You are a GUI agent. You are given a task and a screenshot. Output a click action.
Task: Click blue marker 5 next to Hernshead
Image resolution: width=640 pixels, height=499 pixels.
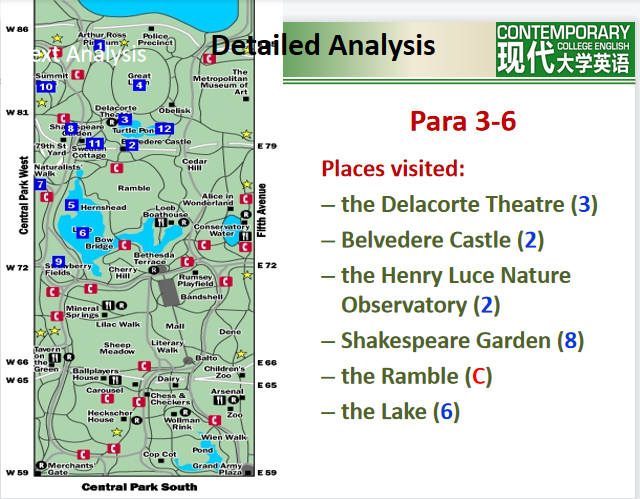tap(71, 205)
